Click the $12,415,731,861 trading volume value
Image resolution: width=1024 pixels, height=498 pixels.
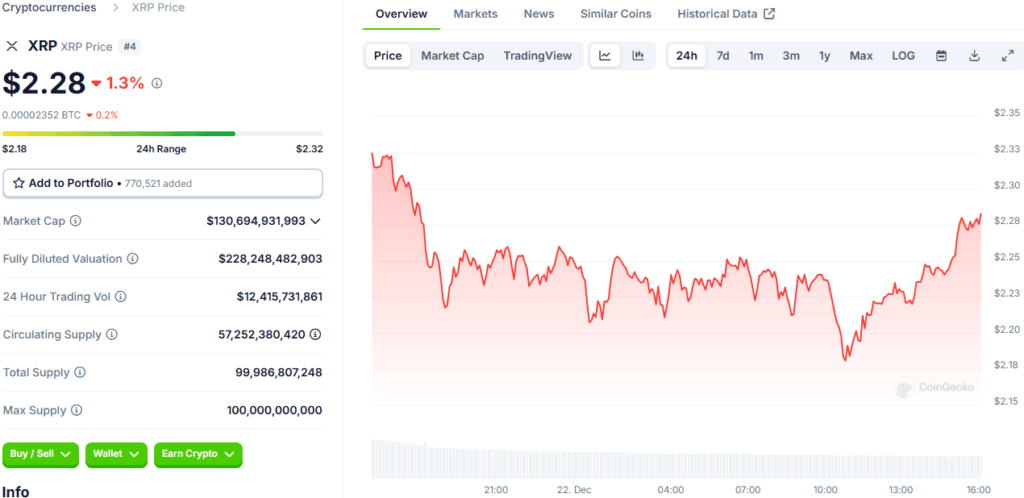click(x=280, y=297)
